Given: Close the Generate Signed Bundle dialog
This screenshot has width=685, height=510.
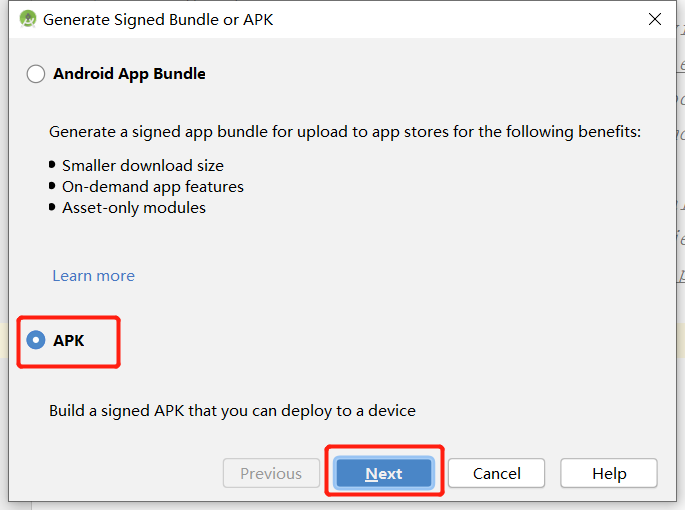Looking at the screenshot, I should [655, 19].
